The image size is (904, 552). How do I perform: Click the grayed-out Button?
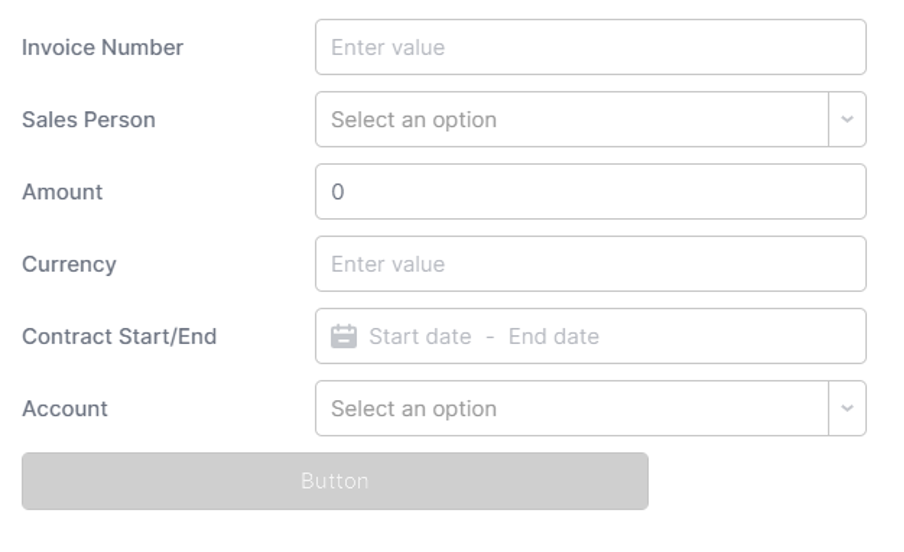(x=335, y=481)
